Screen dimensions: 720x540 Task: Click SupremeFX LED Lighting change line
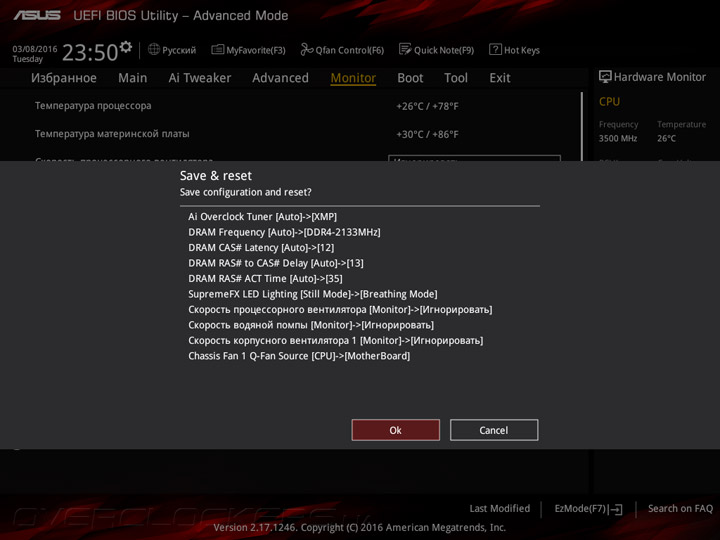coord(313,294)
